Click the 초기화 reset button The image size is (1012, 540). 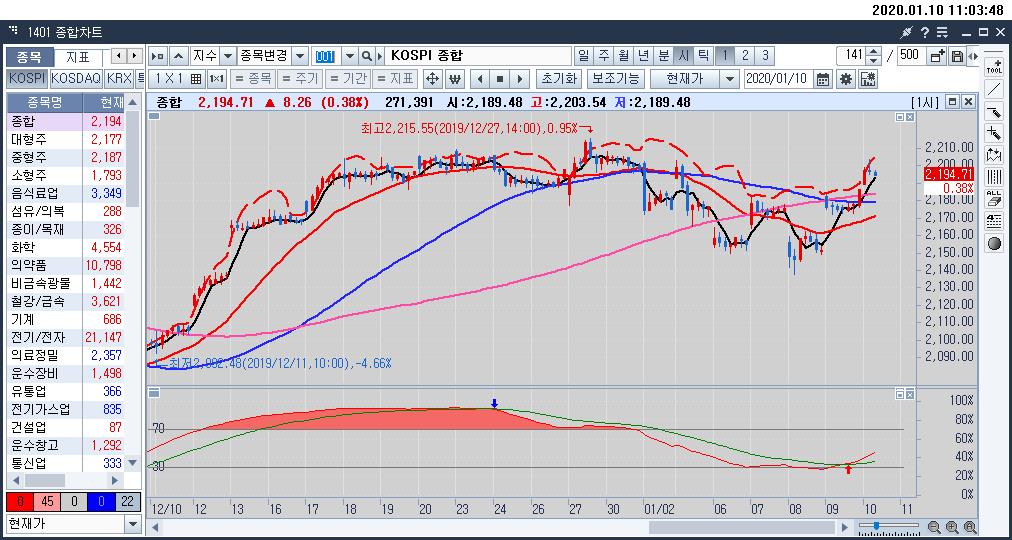click(560, 79)
